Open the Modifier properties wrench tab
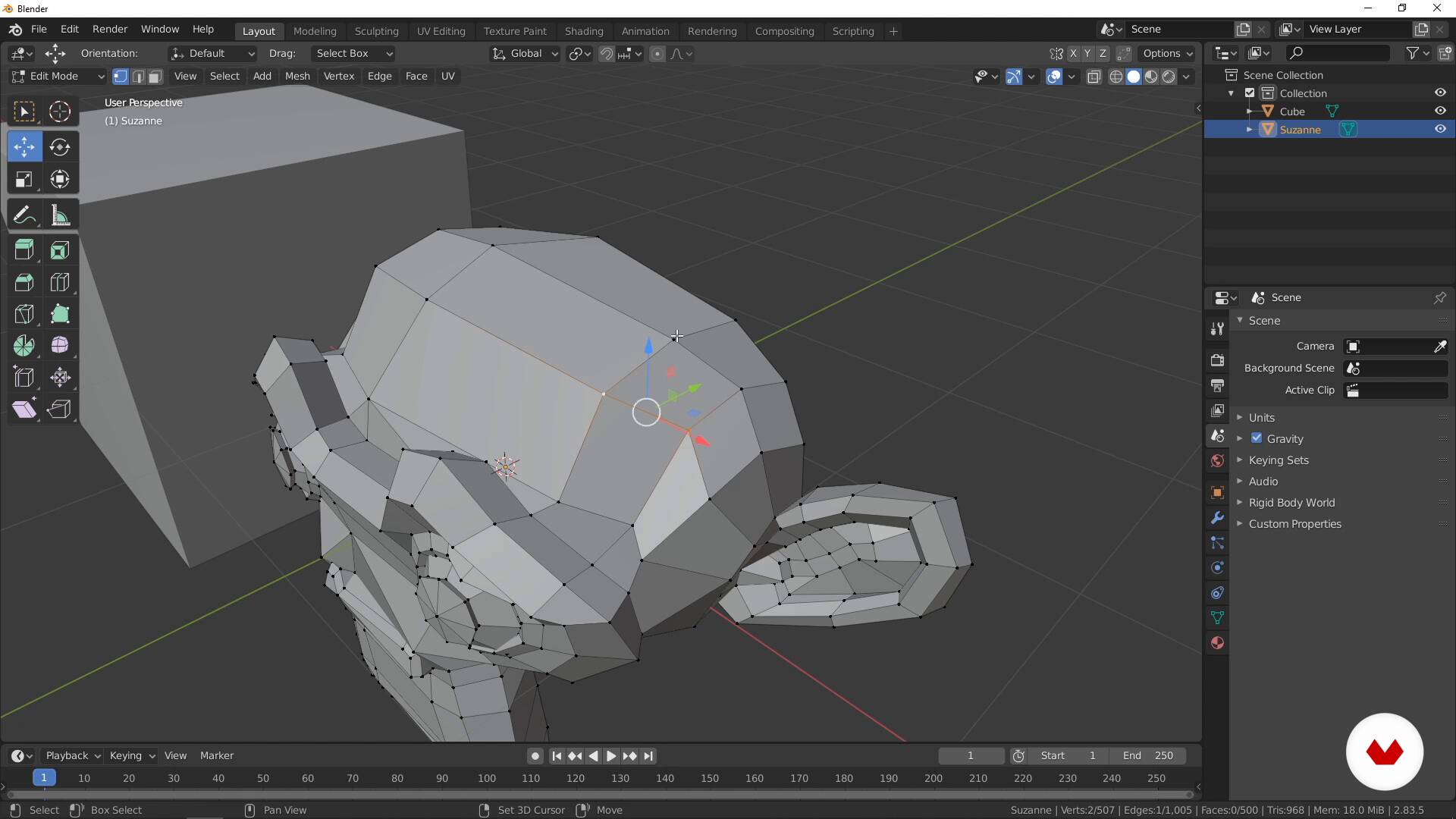 coord(1217,518)
